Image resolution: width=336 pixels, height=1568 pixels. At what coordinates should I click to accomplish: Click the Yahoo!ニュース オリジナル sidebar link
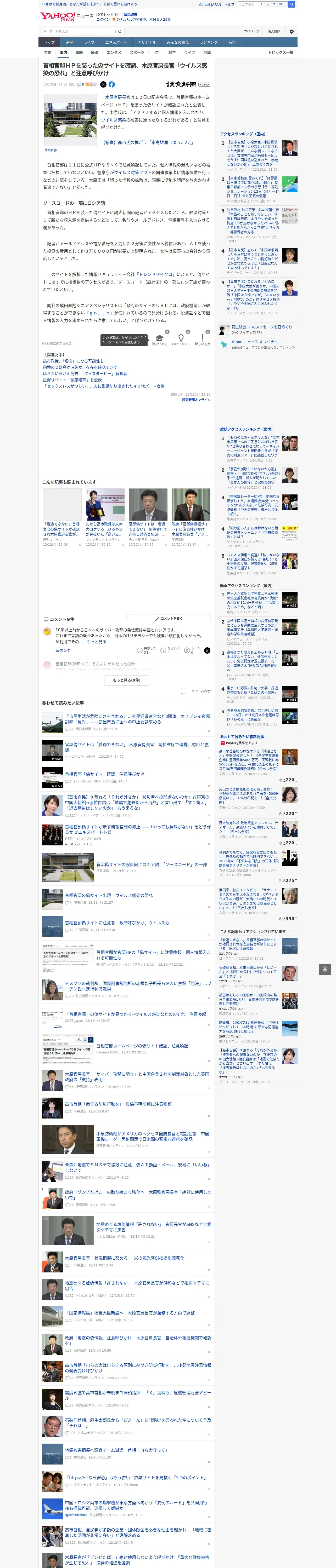254,342
